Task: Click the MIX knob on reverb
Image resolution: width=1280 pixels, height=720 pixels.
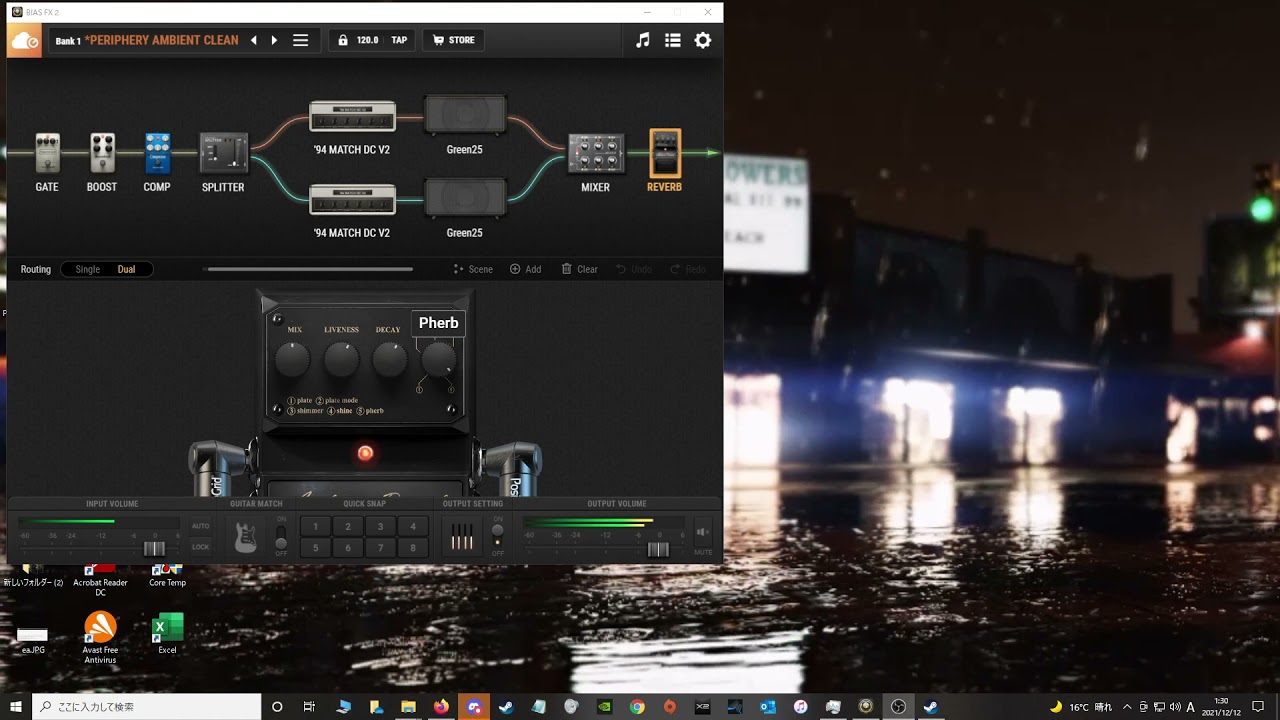Action: 293,359
